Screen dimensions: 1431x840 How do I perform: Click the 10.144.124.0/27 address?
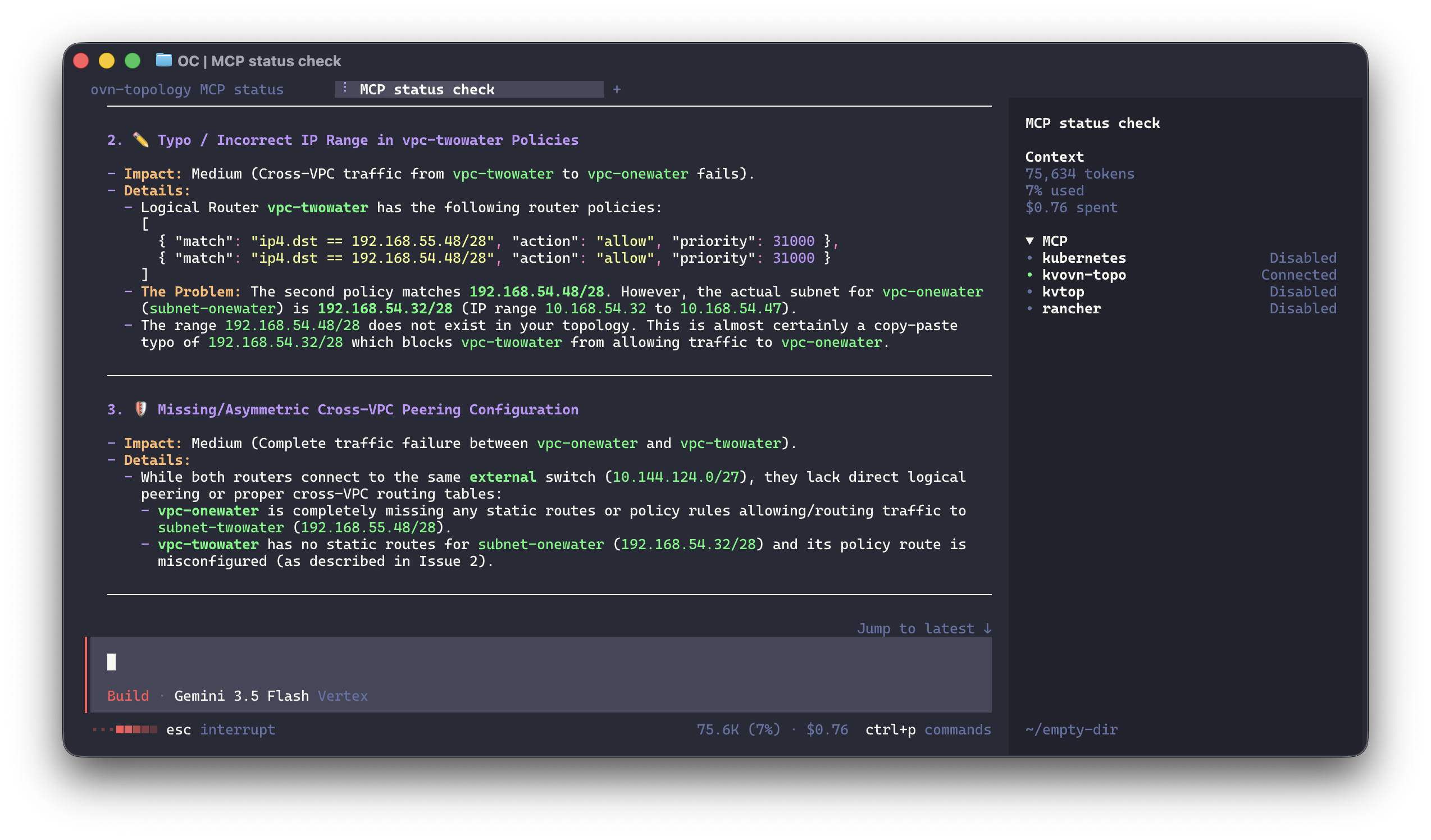(675, 477)
